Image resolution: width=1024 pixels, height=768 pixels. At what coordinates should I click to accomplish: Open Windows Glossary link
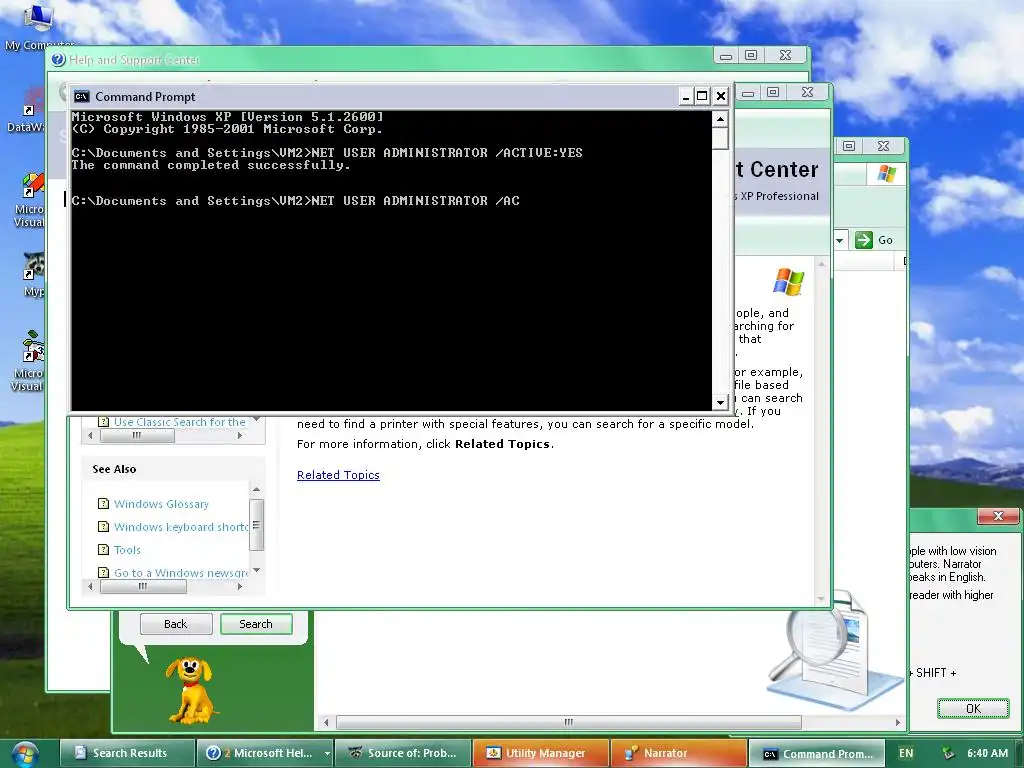pos(161,504)
